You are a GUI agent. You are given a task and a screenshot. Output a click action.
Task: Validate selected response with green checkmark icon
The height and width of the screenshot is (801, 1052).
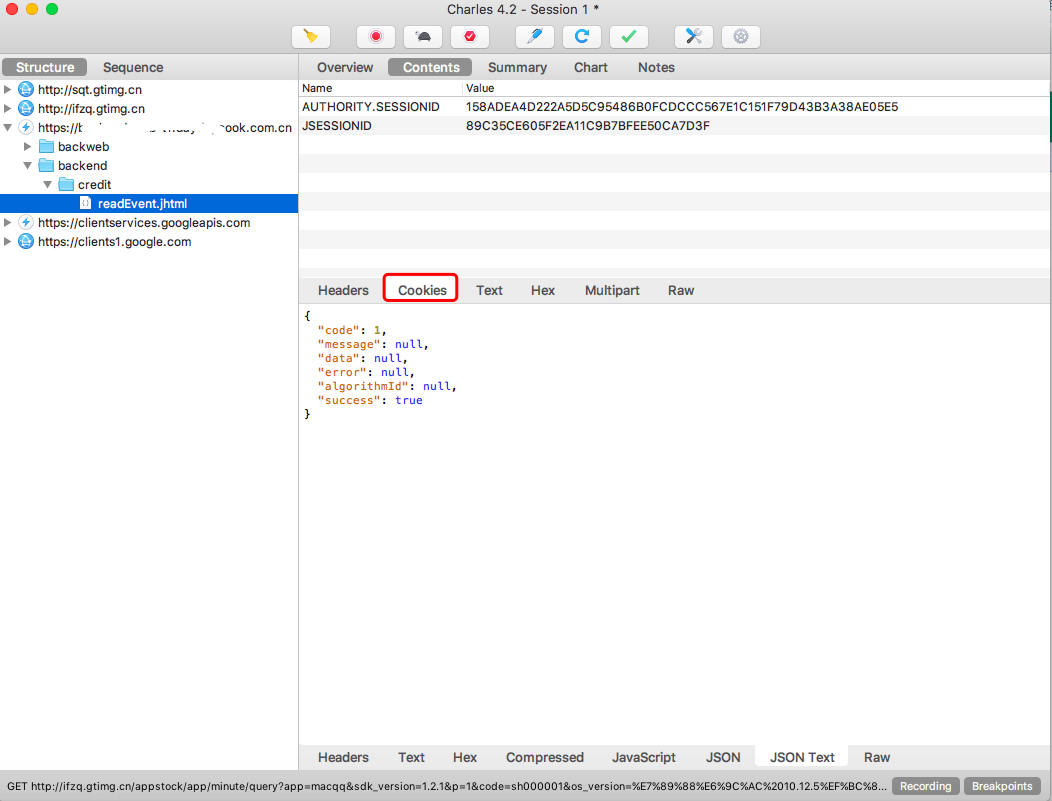coord(629,36)
